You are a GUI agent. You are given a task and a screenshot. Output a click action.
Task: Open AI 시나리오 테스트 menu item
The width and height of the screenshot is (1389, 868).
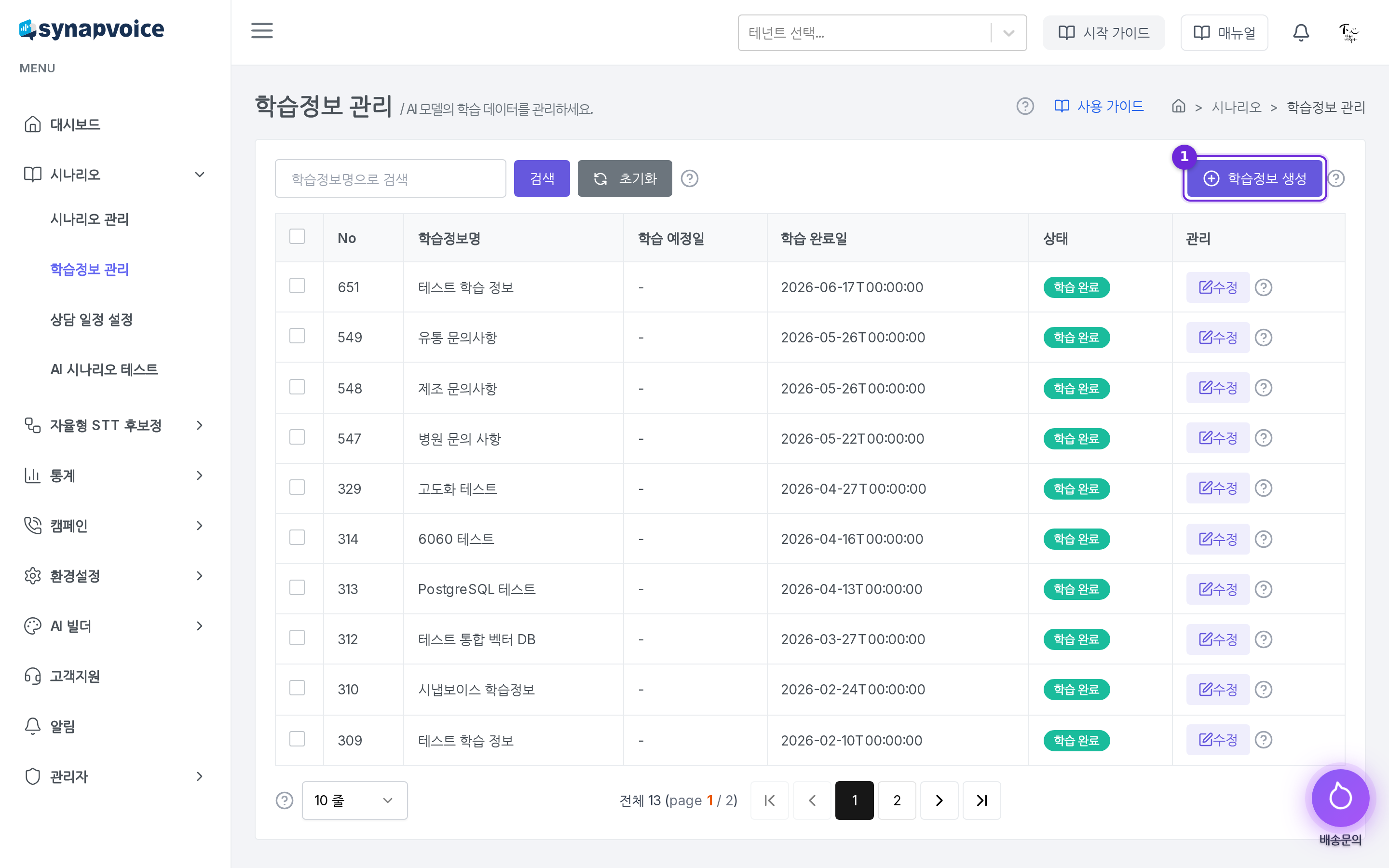tap(104, 369)
